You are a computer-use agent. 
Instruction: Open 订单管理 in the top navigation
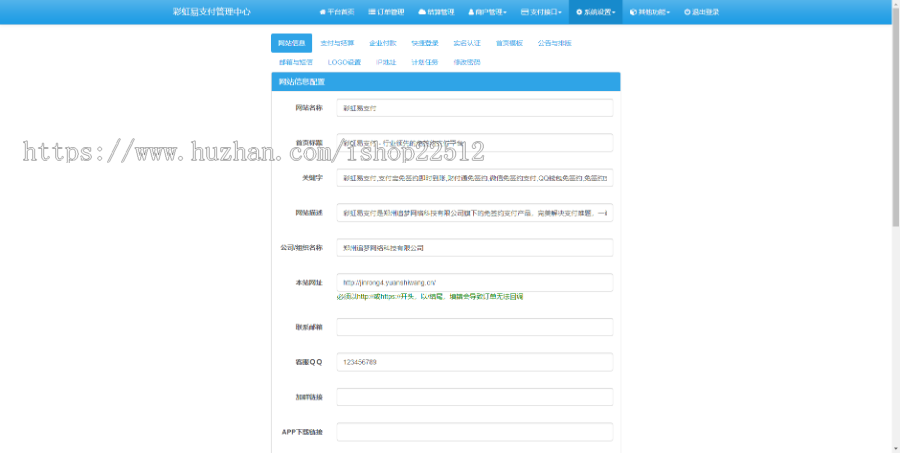point(386,12)
